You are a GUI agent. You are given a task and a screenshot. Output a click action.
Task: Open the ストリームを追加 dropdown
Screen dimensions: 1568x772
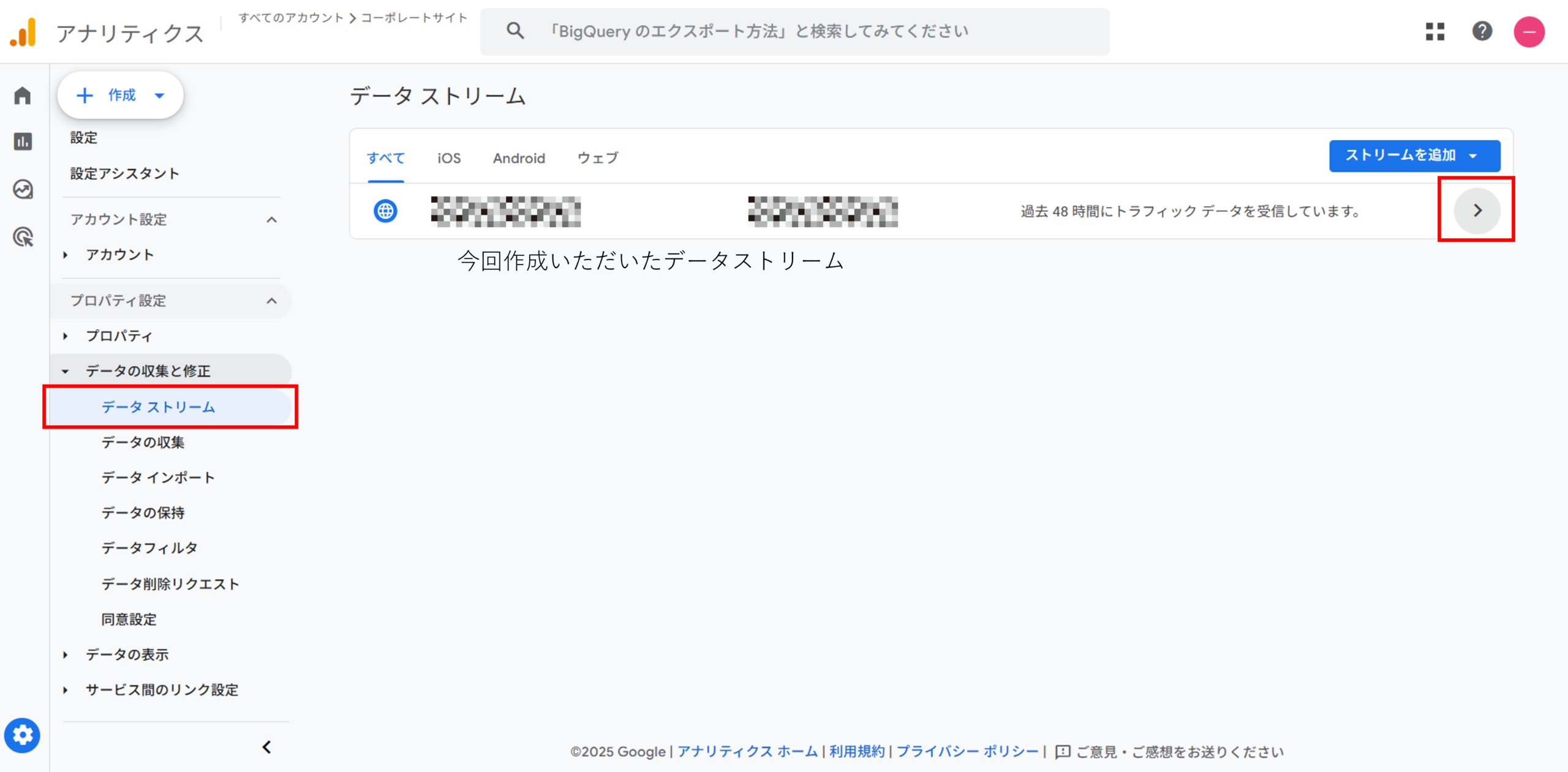(1414, 156)
